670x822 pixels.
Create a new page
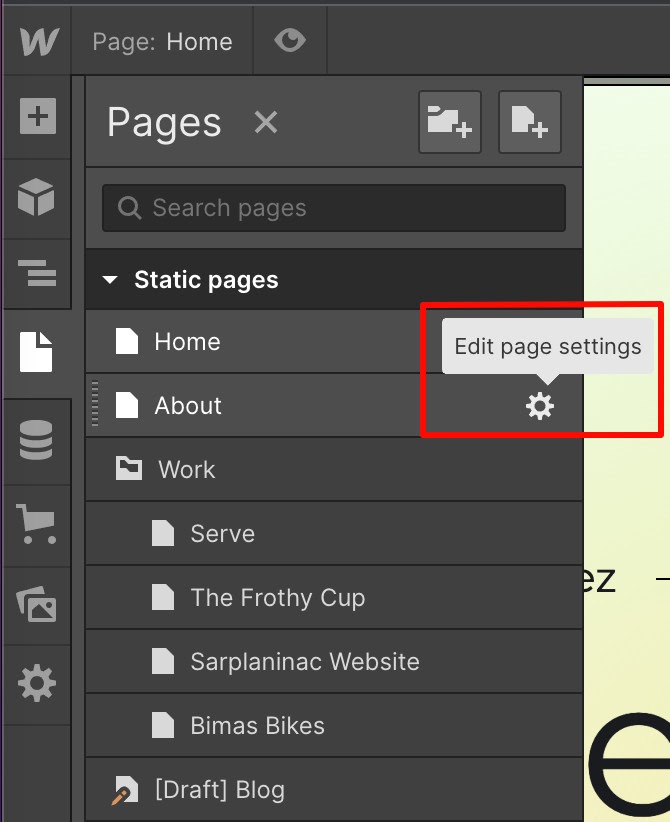(529, 122)
